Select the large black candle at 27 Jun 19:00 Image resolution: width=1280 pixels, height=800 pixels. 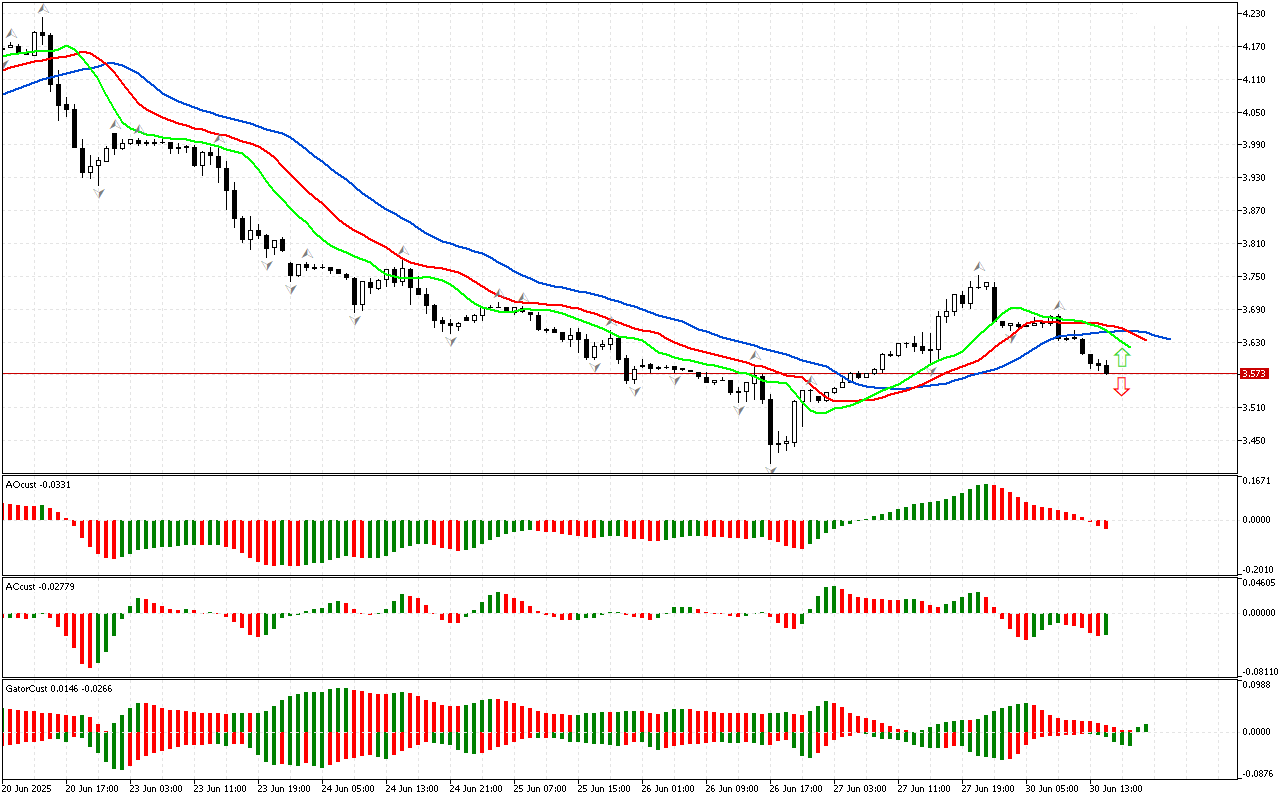pyautogui.click(x=995, y=304)
